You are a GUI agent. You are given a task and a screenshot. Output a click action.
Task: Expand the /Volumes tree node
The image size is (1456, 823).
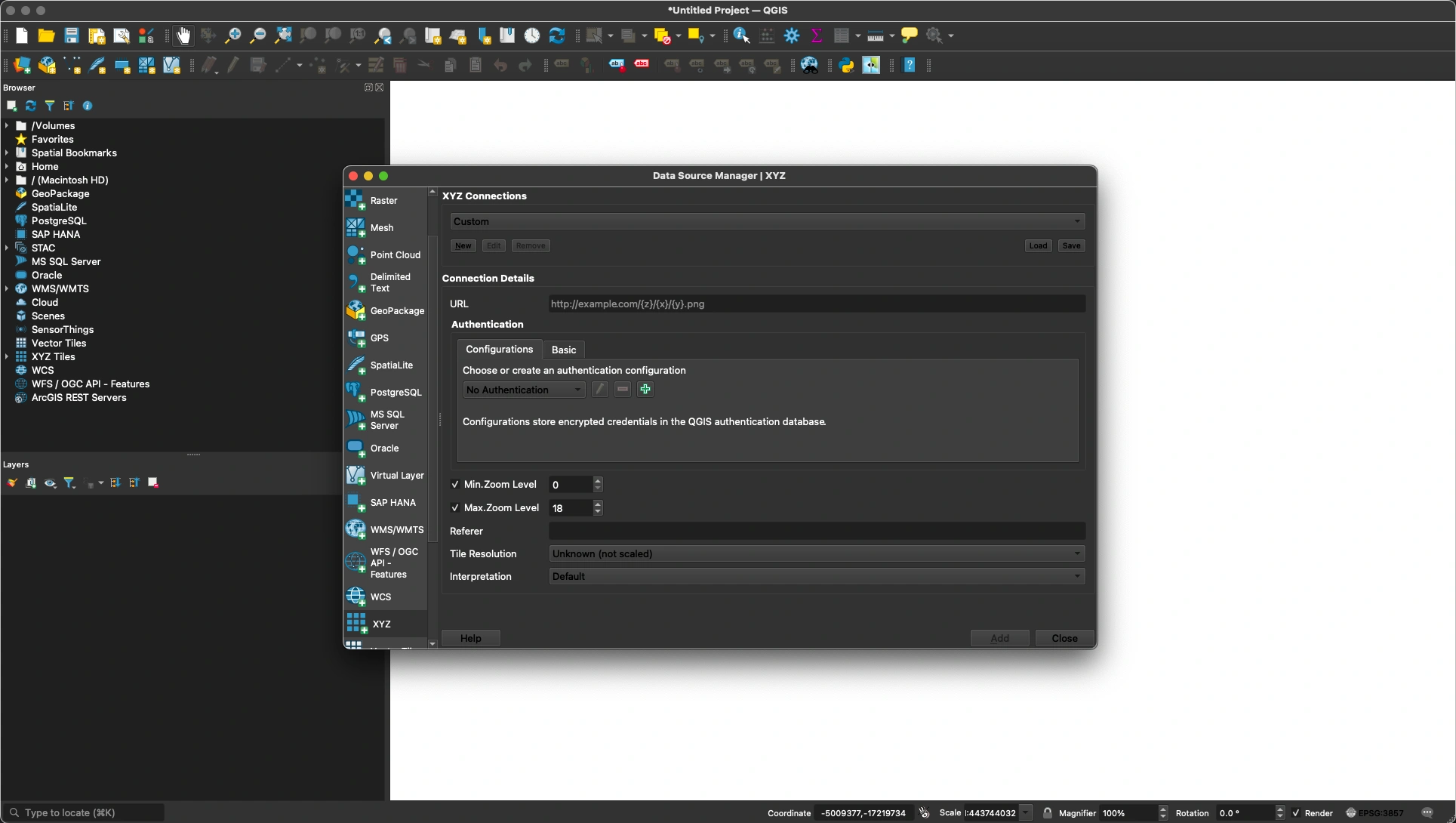click(8, 126)
